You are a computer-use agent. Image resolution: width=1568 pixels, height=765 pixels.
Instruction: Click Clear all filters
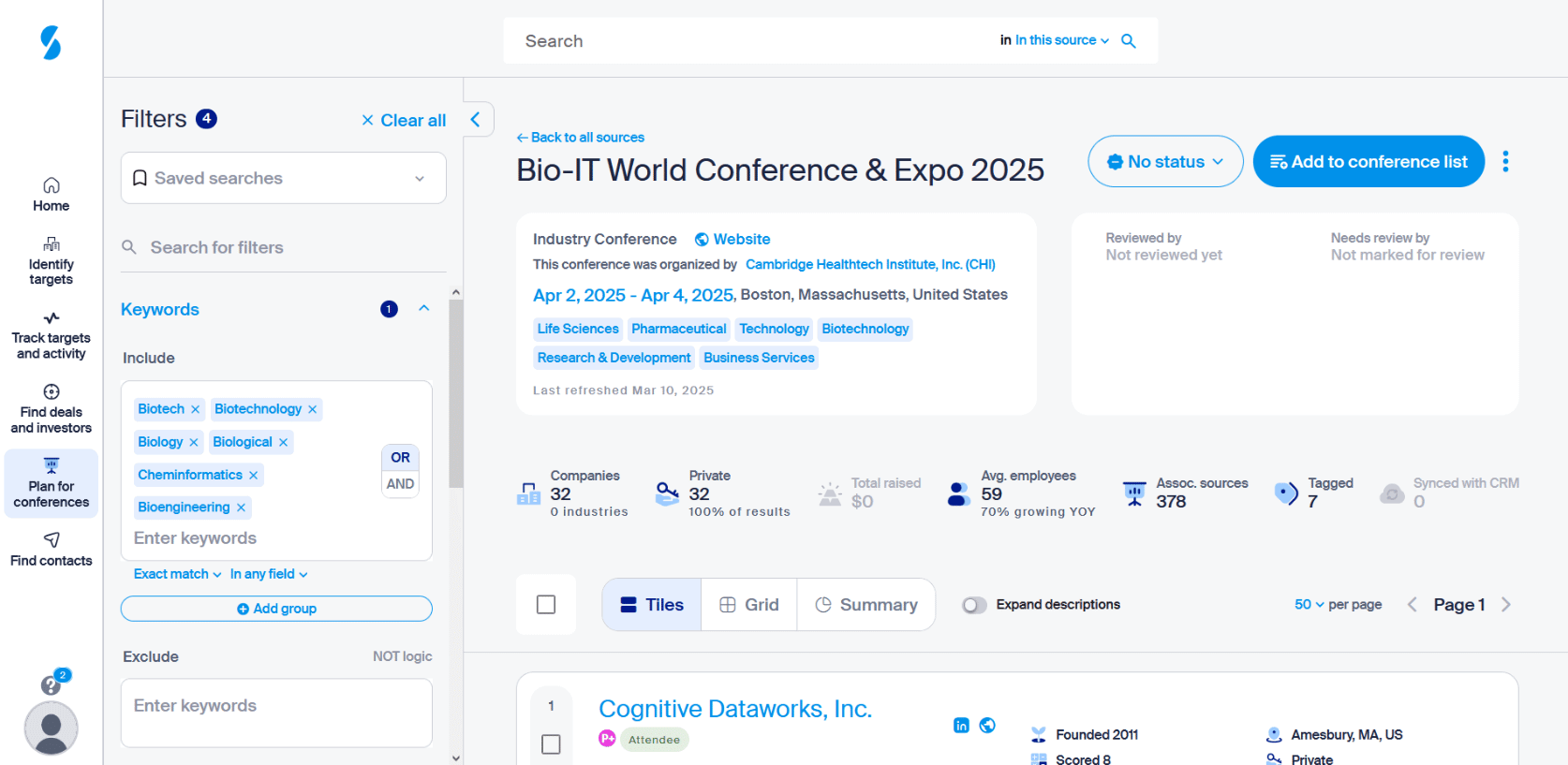click(x=404, y=120)
